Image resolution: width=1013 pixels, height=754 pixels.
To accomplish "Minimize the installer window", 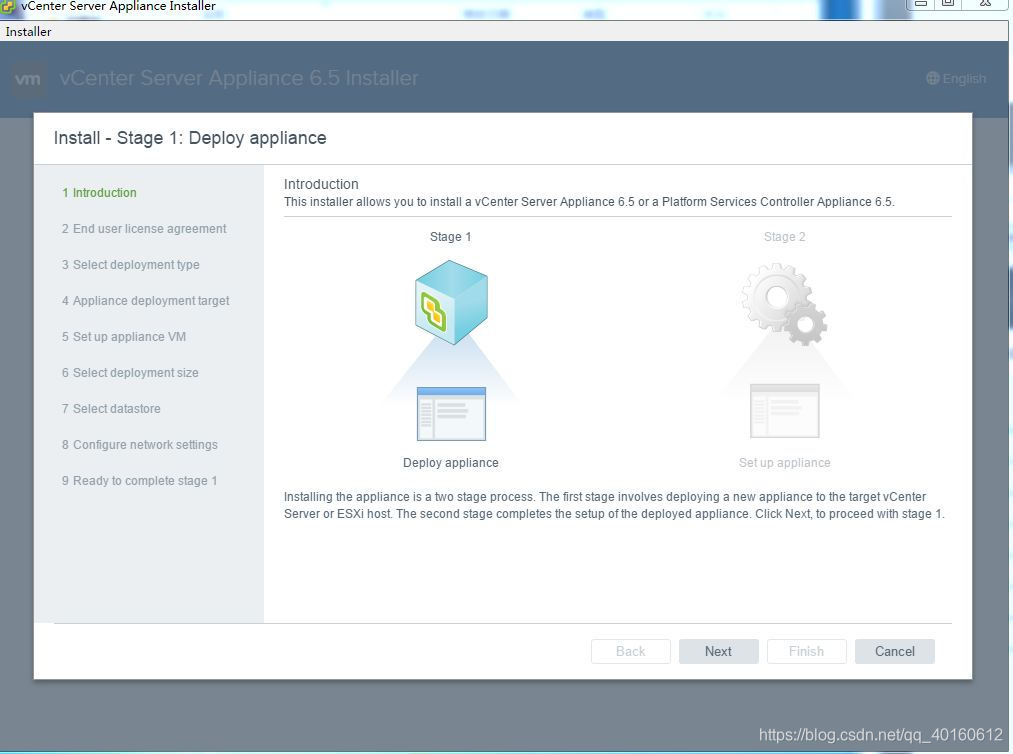I will [921, 3].
